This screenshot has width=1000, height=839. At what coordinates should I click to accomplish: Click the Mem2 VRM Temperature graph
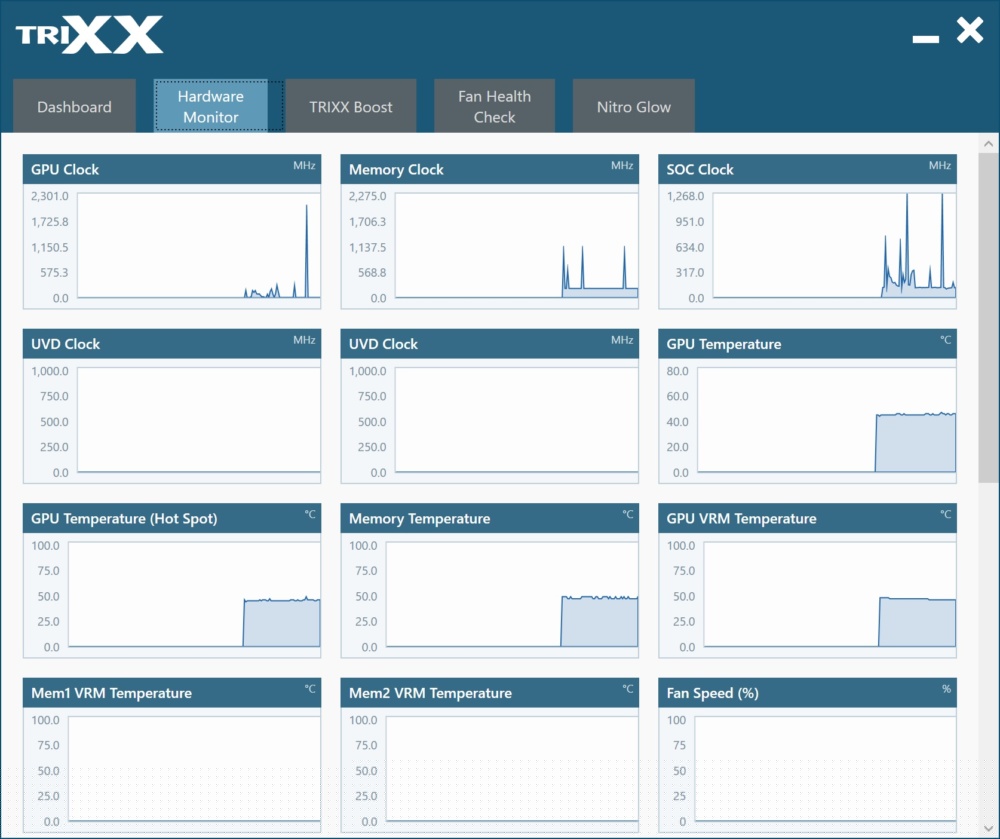pos(511,770)
